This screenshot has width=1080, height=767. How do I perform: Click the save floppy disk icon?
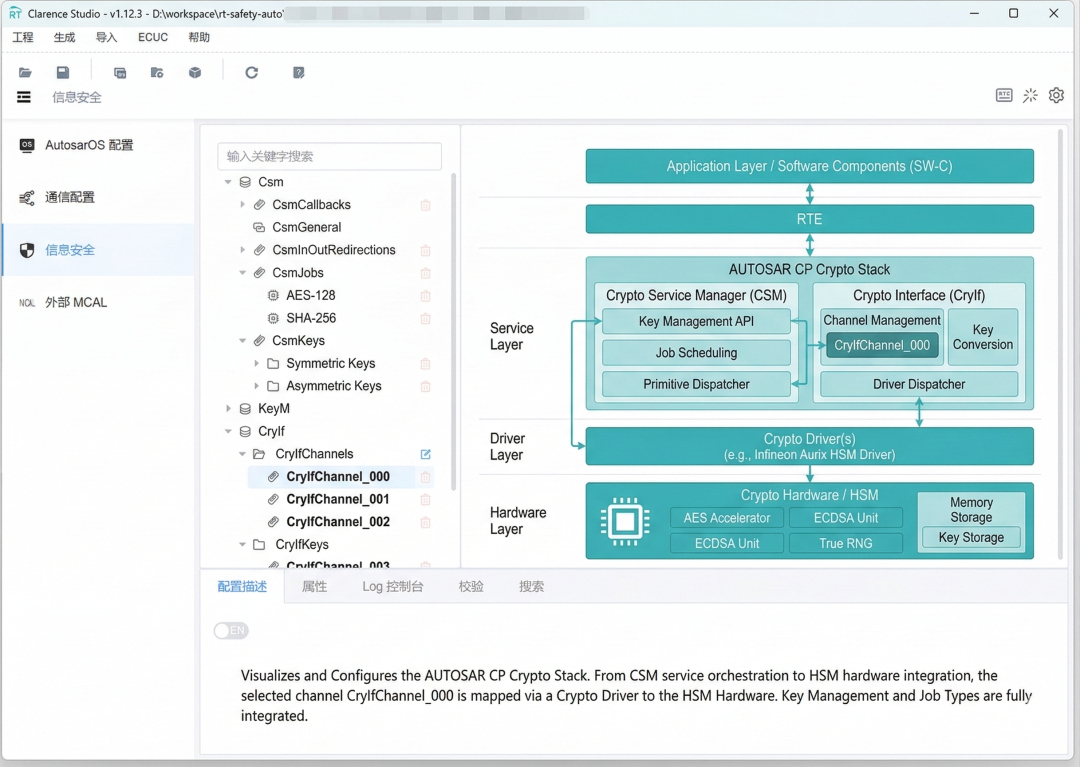point(63,73)
